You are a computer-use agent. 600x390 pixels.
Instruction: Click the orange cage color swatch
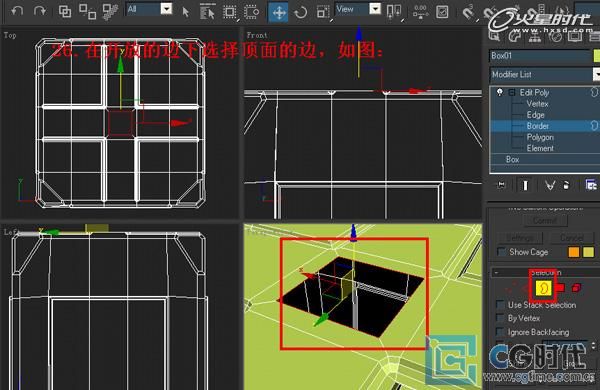click(574, 252)
